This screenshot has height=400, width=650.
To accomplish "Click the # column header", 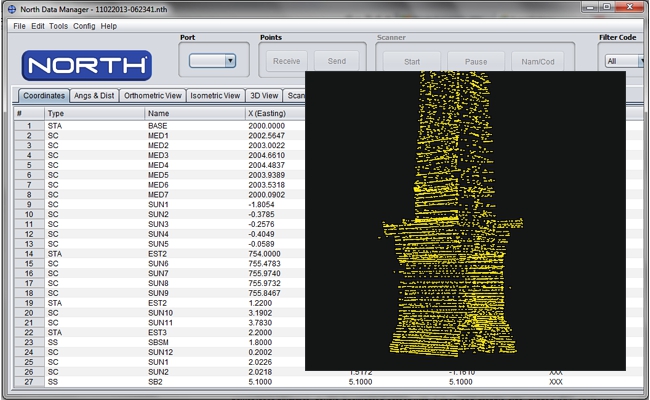I will pos(29,114).
